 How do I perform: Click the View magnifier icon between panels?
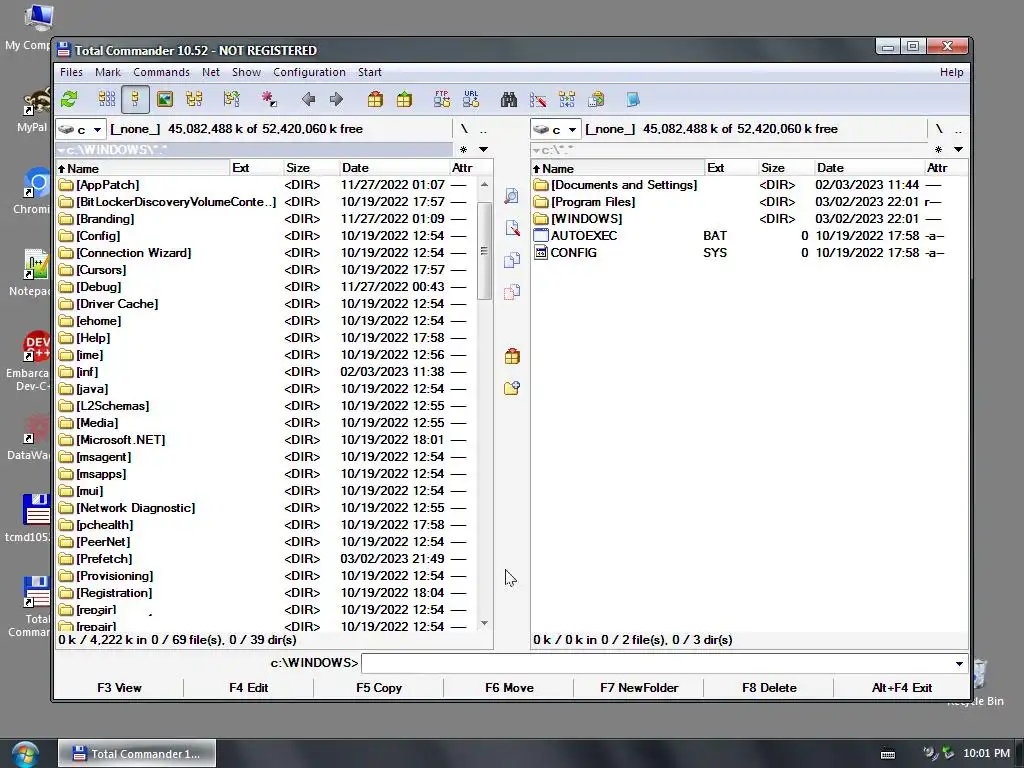(512, 196)
